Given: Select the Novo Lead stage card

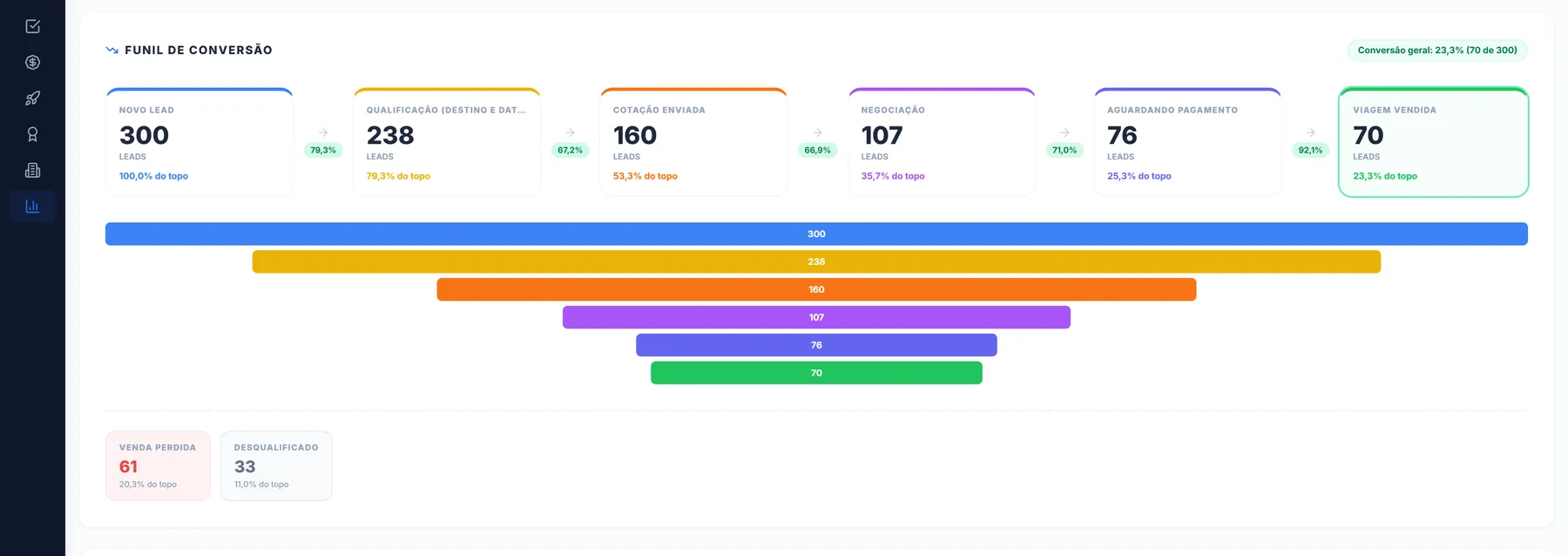Looking at the screenshot, I should point(199,142).
